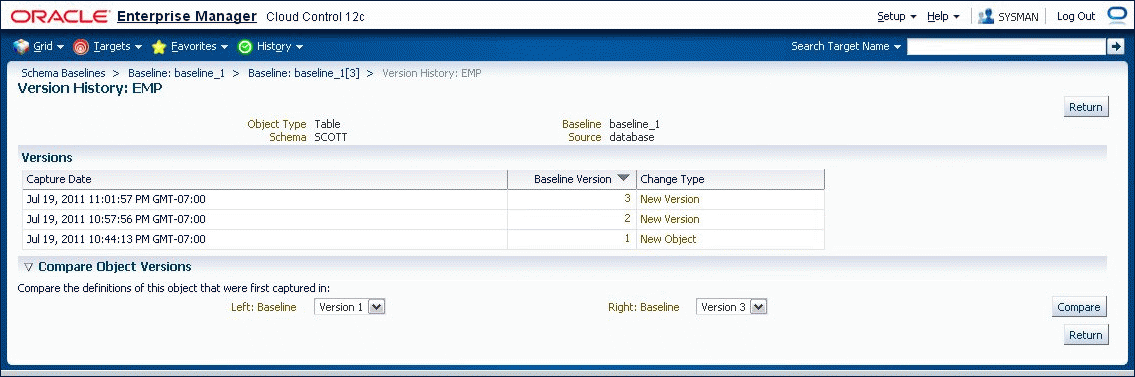This screenshot has height=377, width=1135.
Task: Select the Jul 19, 2011 11:01:57 PM capture date
Action: pyautogui.click(x=116, y=199)
